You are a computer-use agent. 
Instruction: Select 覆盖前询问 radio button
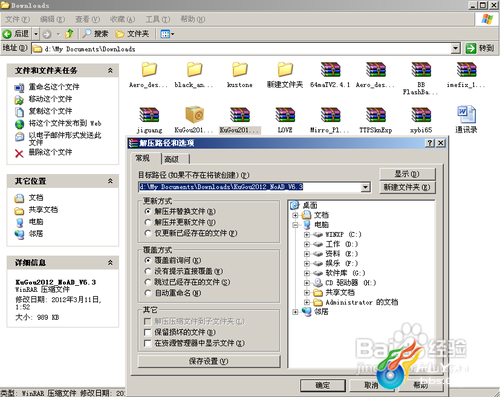(148, 260)
